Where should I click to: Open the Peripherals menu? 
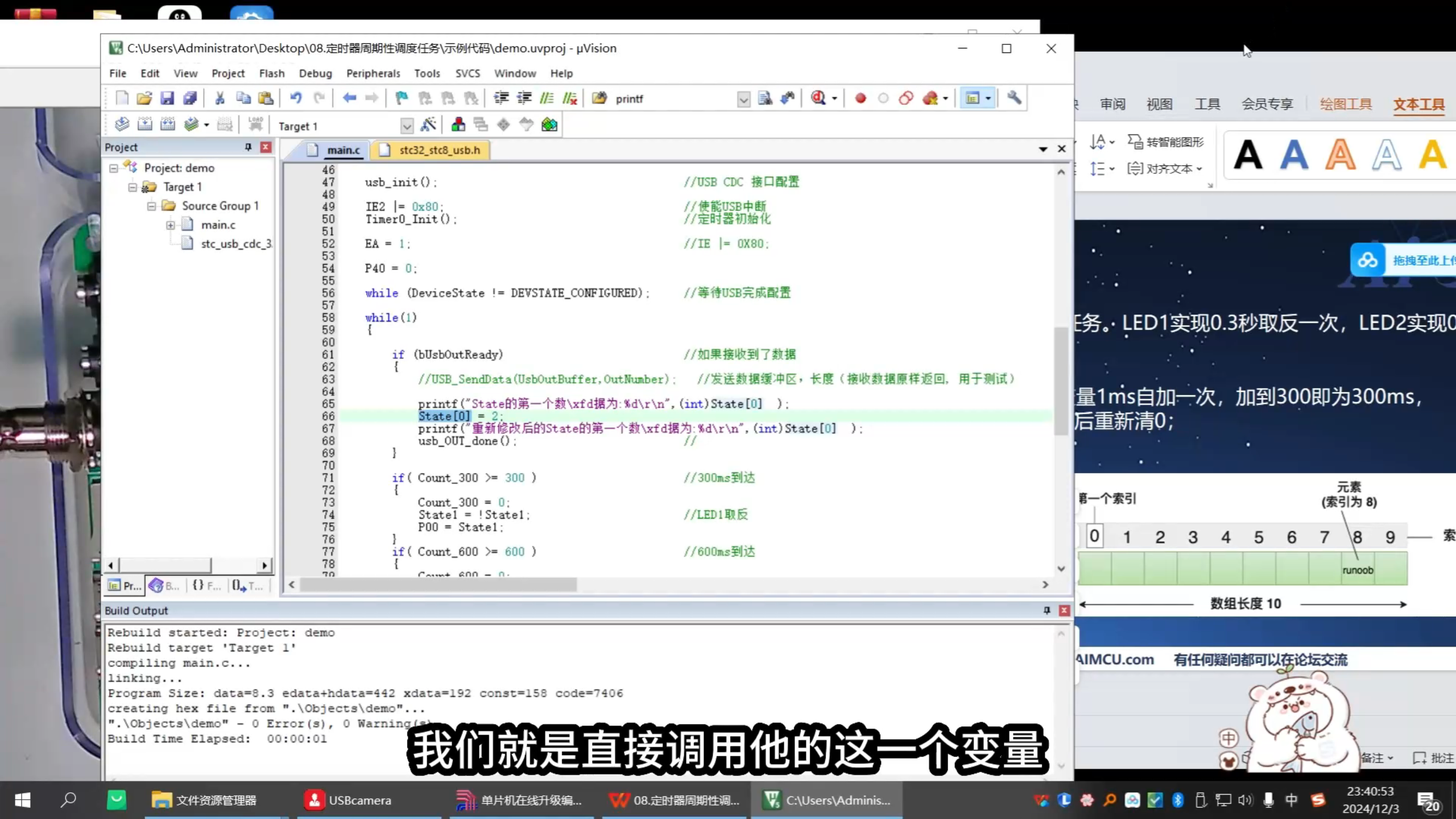374,73
